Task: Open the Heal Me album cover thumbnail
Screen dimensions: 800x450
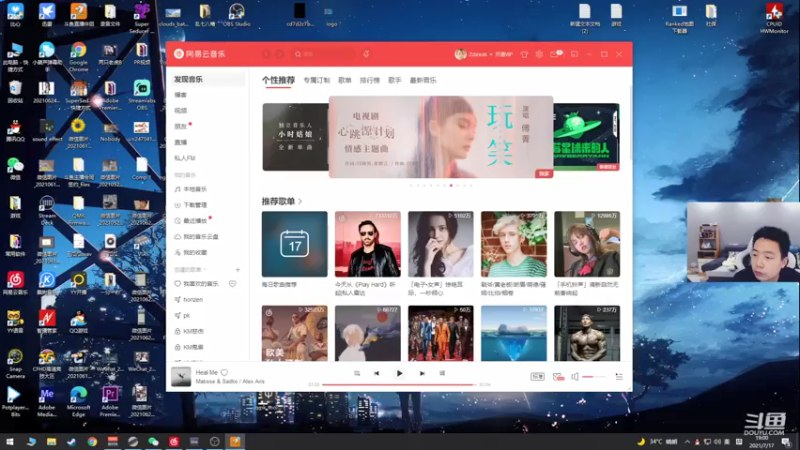Action: [x=181, y=377]
